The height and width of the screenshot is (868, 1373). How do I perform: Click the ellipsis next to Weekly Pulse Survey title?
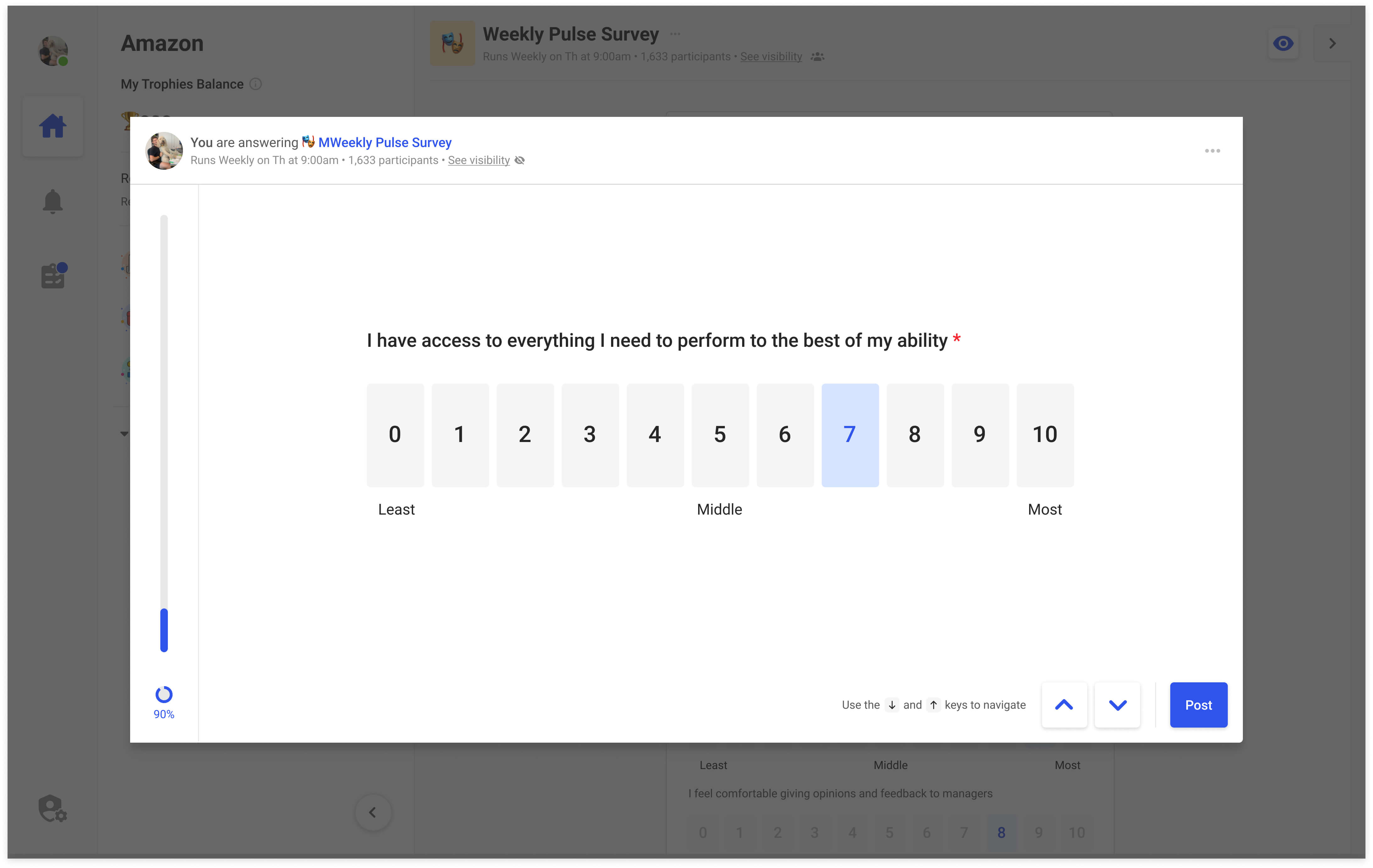(x=675, y=34)
